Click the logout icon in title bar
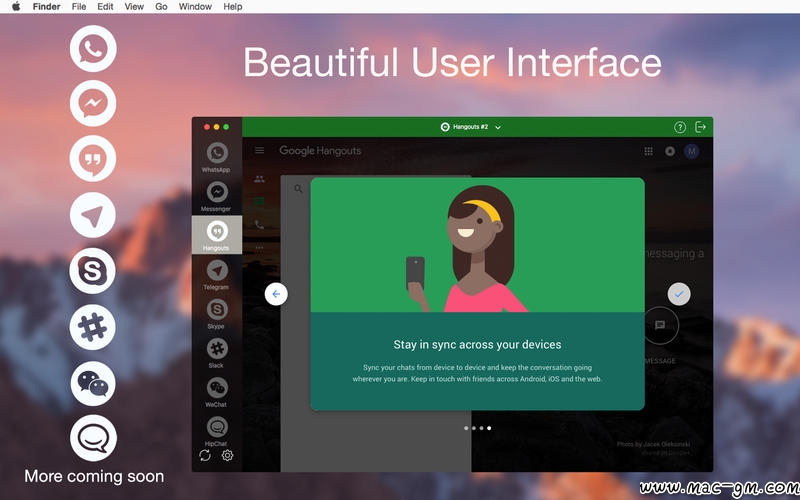 pyautogui.click(x=701, y=127)
